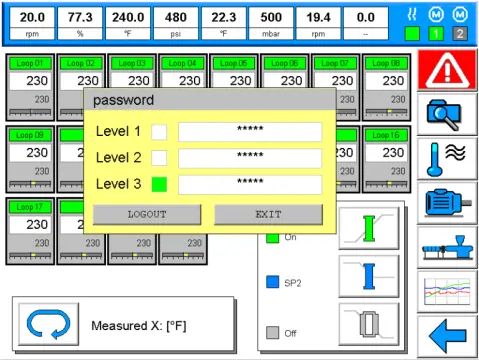479x360 pixels.
Task: Open the trend chart screen
Action: [447, 292]
